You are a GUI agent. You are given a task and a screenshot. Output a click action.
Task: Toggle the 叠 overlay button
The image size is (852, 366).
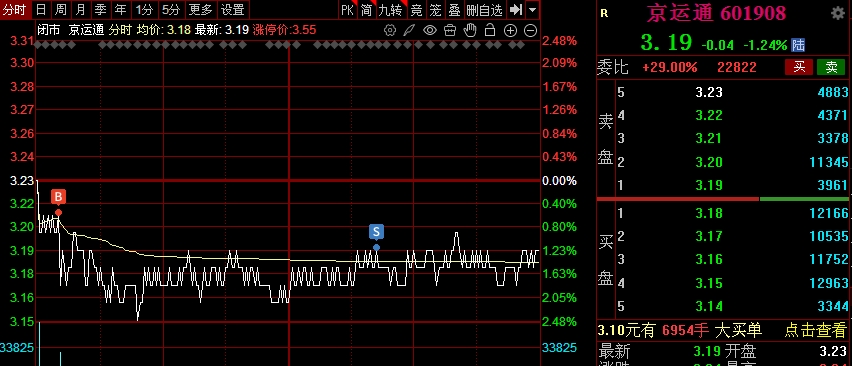(454, 9)
